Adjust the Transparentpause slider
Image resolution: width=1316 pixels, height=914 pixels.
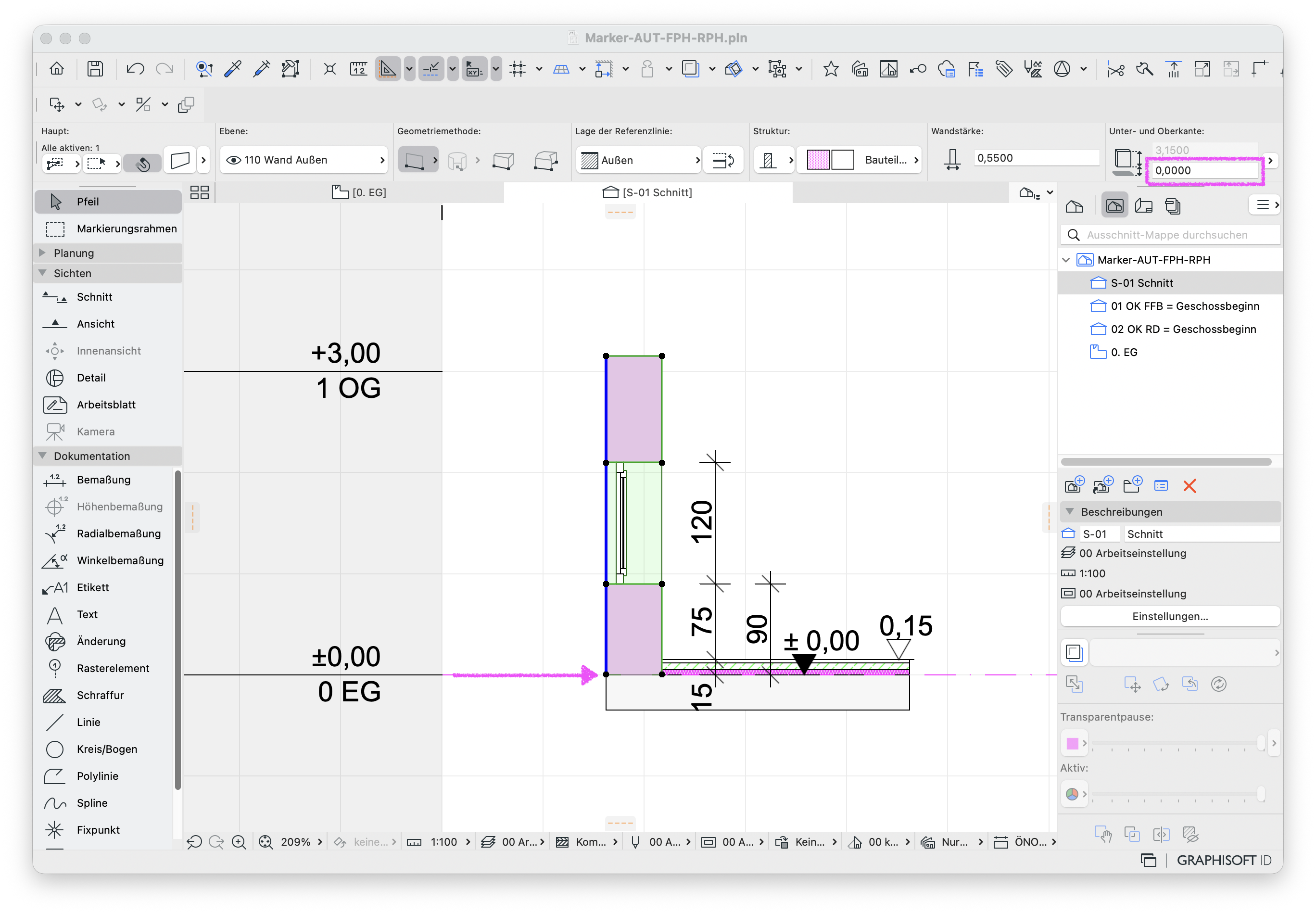click(x=1177, y=743)
